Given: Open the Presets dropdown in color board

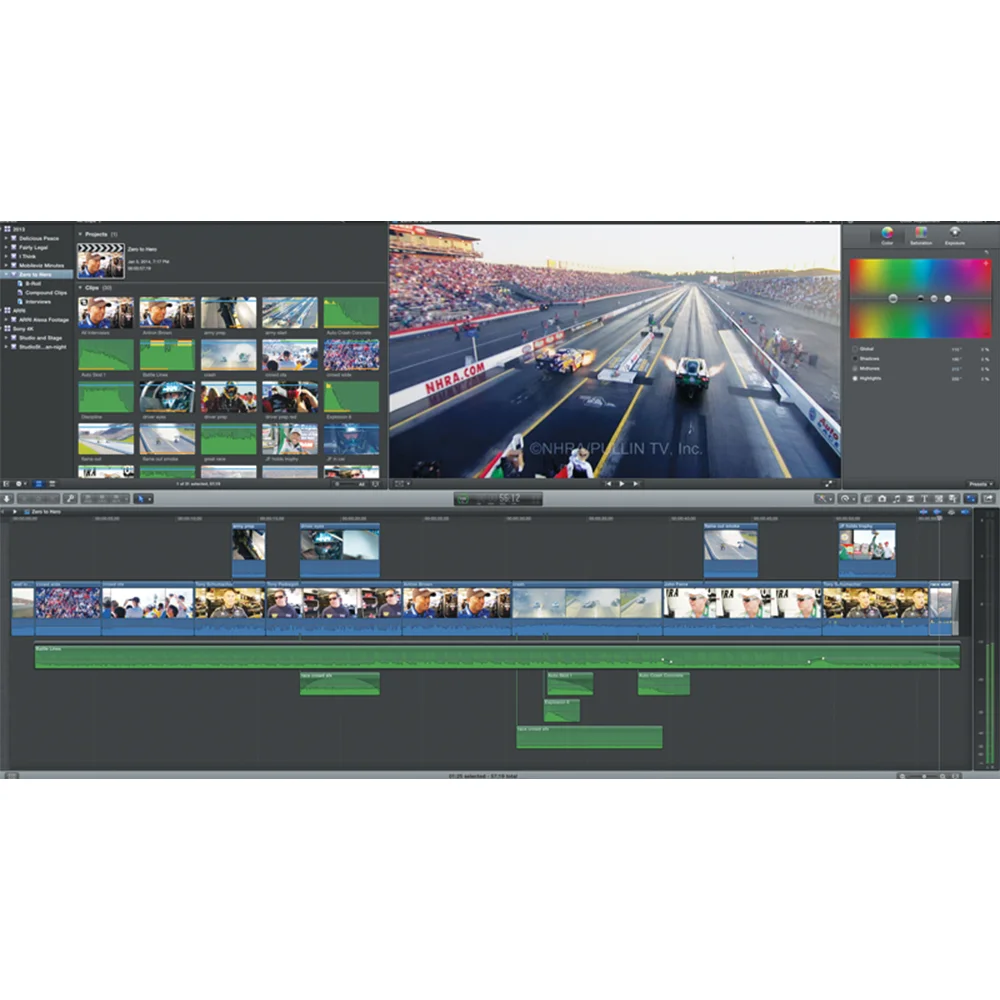Looking at the screenshot, I should pos(977,483).
